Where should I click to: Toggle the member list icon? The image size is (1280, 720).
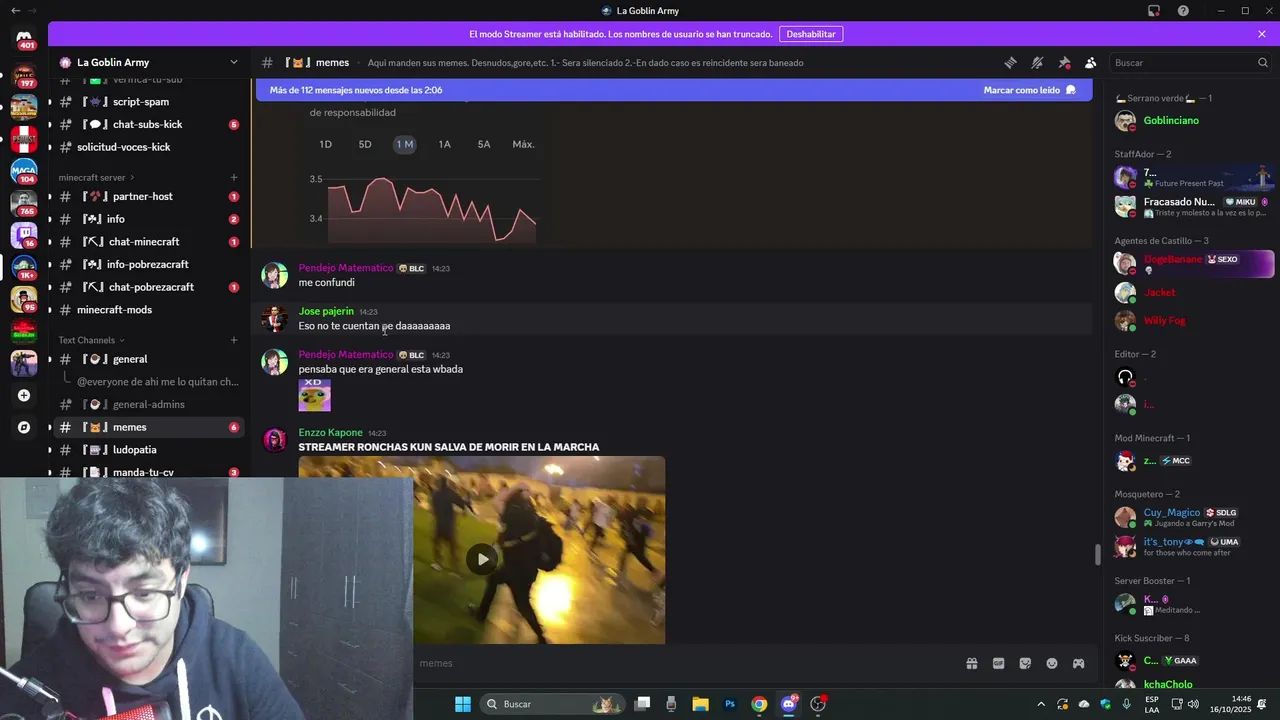pyautogui.click(x=1091, y=62)
